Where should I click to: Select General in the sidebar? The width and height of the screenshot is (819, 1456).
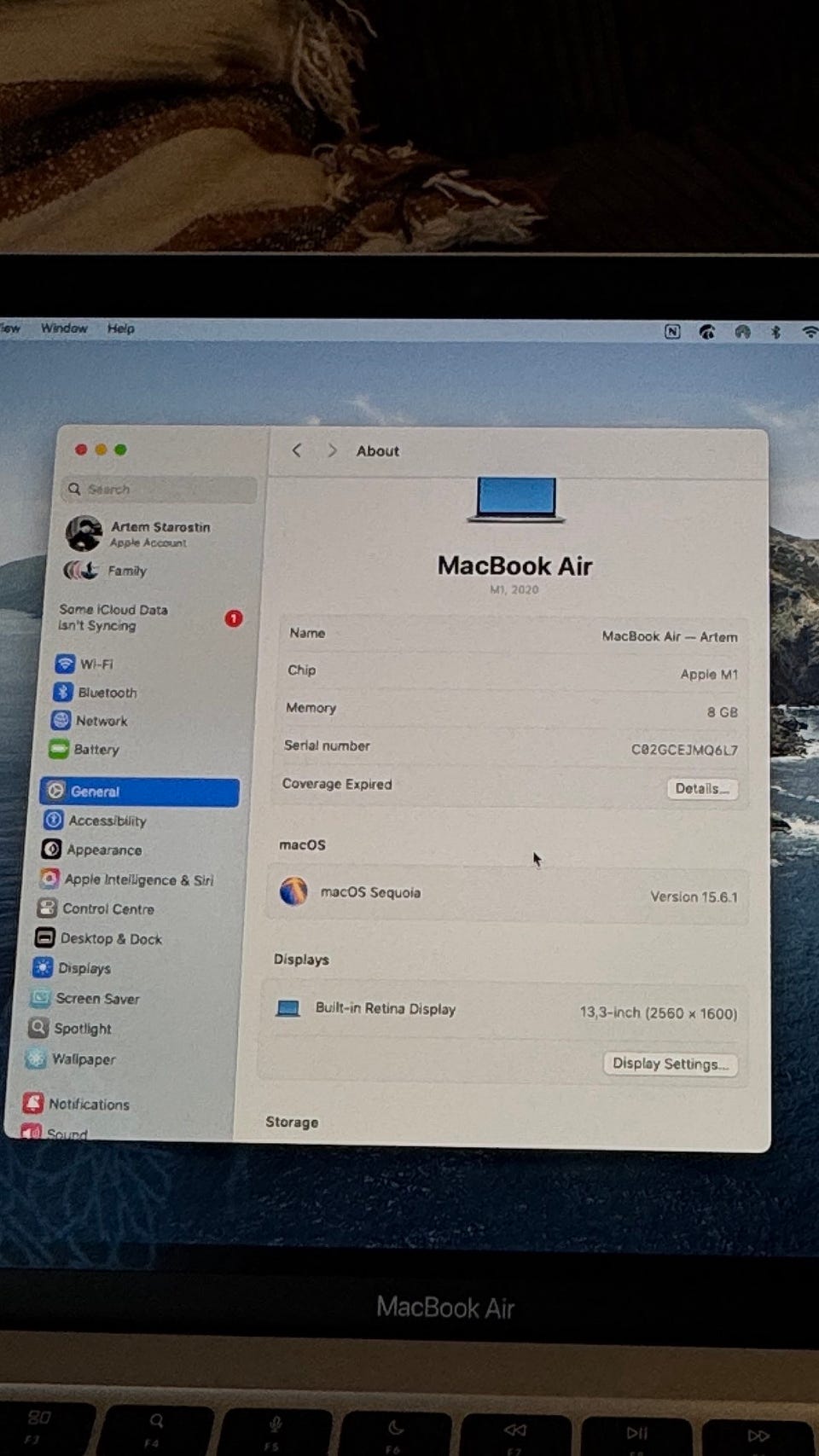coord(140,792)
